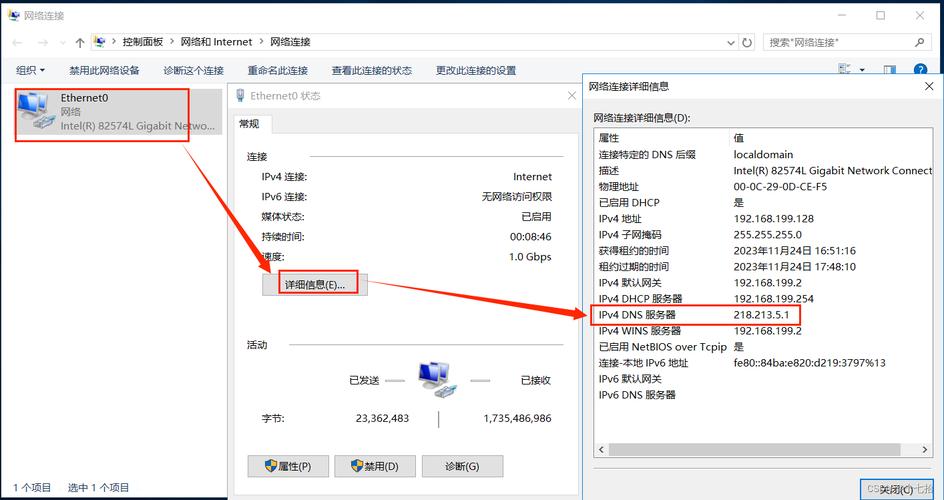Screen dimensions: 944x500
Task: Click right arrow of details horizontal scrollbar
Action: coord(925,449)
